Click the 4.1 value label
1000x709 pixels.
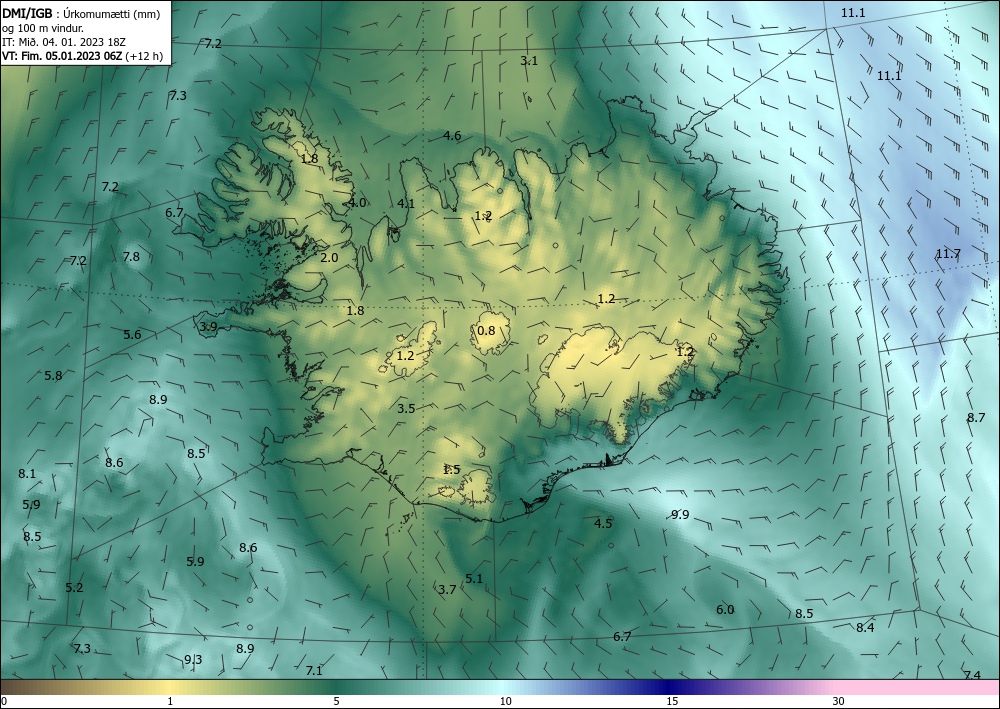[x=406, y=203]
